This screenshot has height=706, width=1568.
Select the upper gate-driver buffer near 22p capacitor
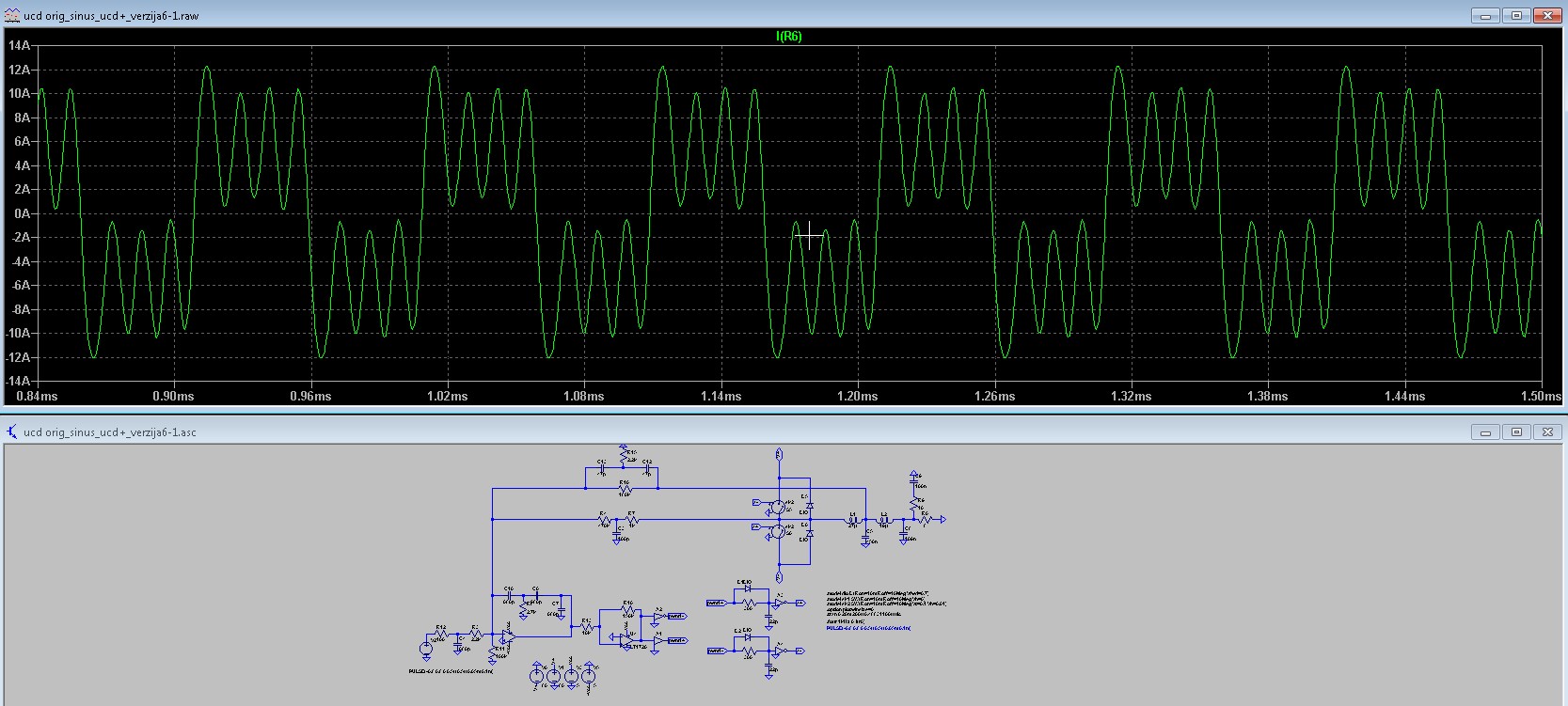point(779,603)
